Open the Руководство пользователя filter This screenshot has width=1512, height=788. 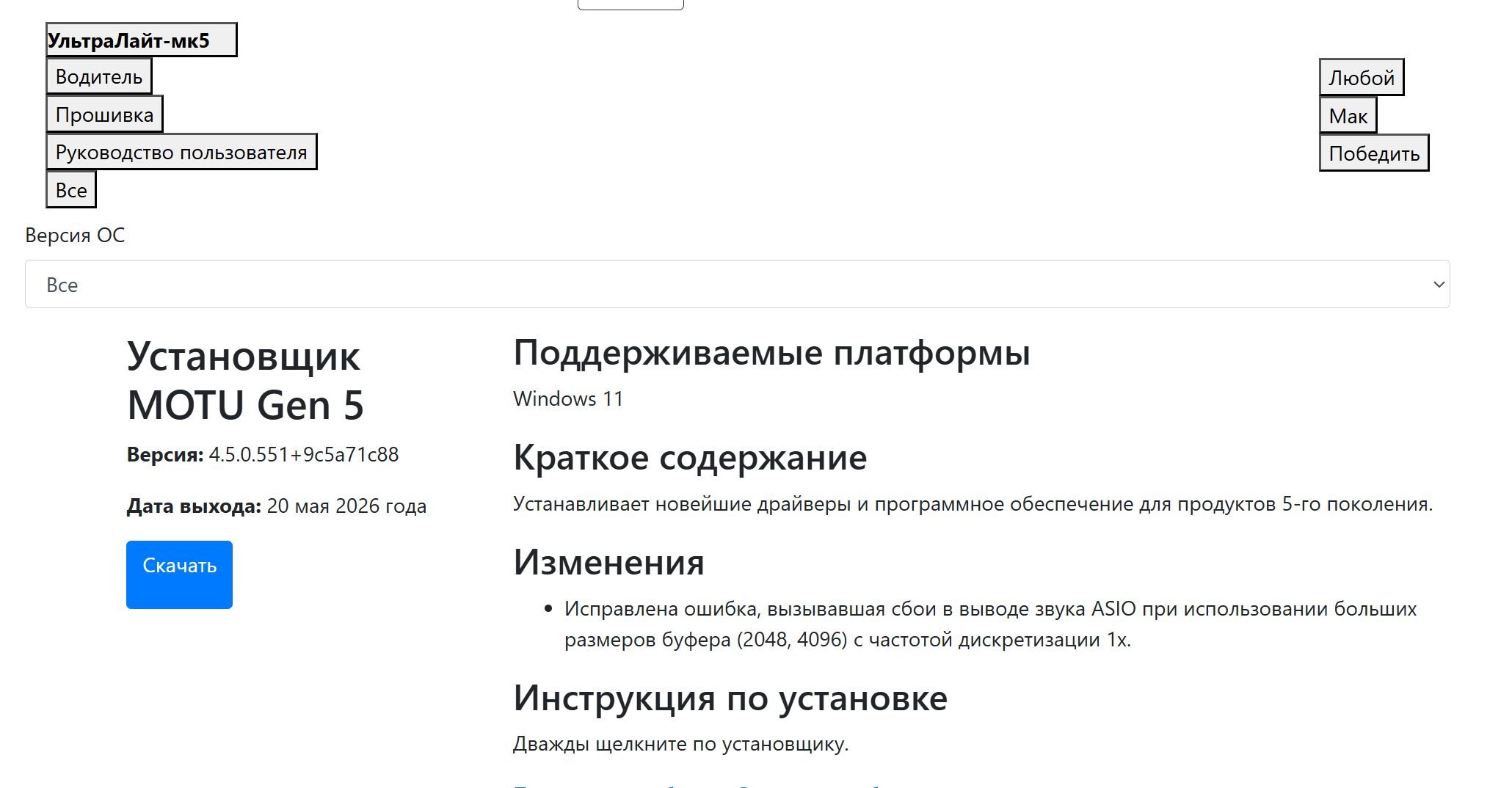(181, 152)
